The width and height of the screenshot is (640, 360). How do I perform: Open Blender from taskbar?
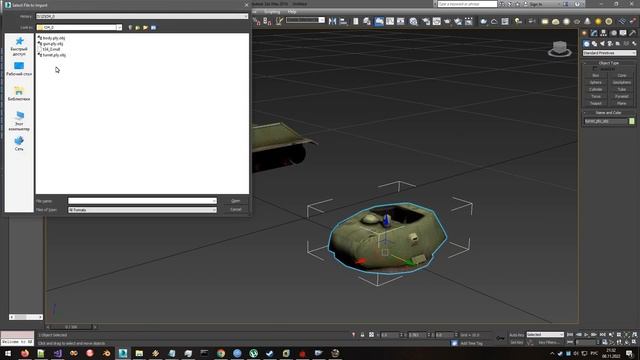coord(107,353)
